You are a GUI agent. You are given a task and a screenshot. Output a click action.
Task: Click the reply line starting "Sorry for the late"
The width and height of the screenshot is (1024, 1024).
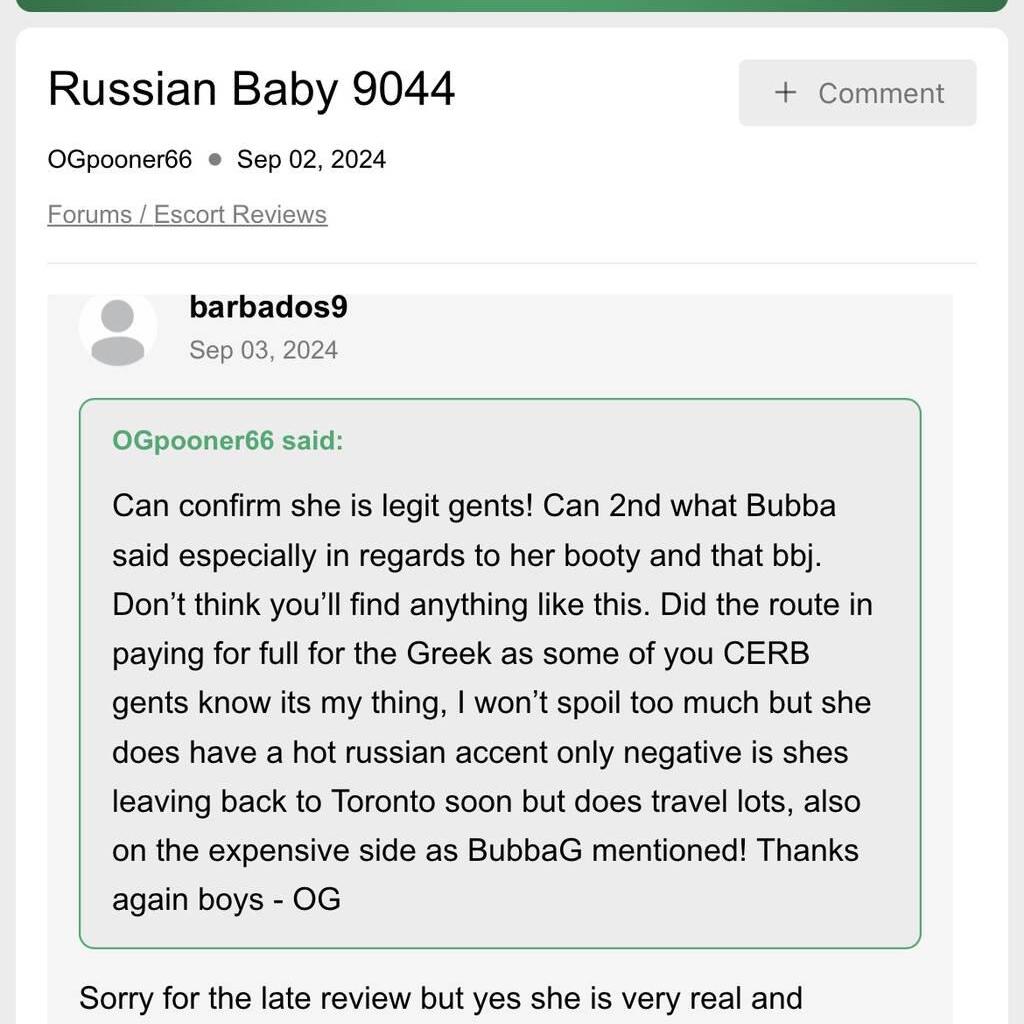point(441,998)
